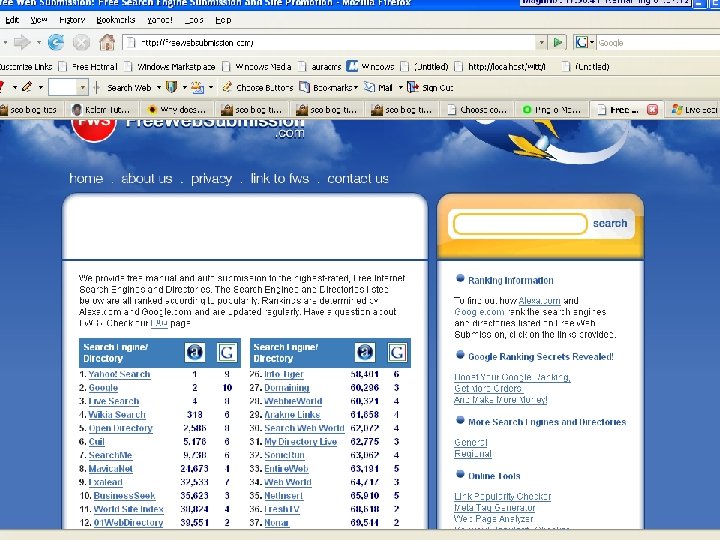Expand the Bookmarks dropdown in Yahoo toolbar
720x540 pixels.
click(x=356, y=87)
